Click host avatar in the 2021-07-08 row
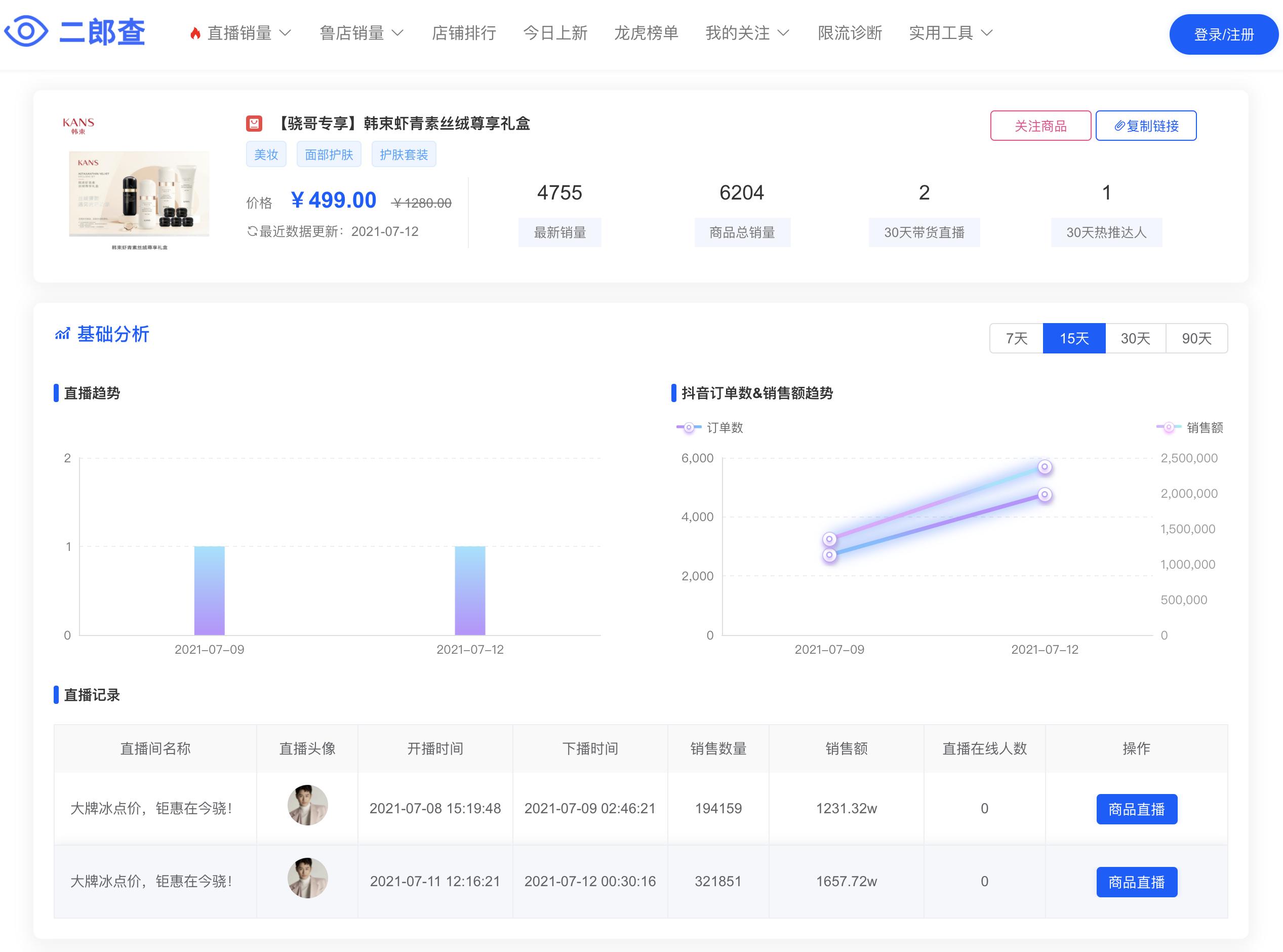 coord(308,805)
